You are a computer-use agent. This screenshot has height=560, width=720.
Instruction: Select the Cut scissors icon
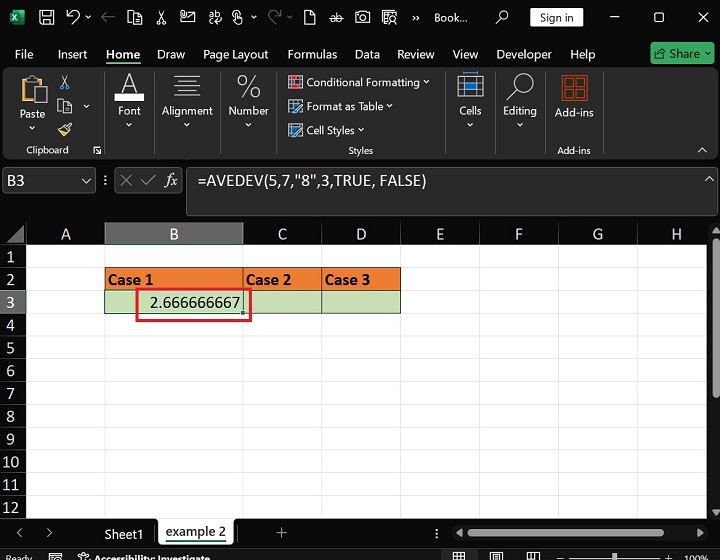point(65,83)
